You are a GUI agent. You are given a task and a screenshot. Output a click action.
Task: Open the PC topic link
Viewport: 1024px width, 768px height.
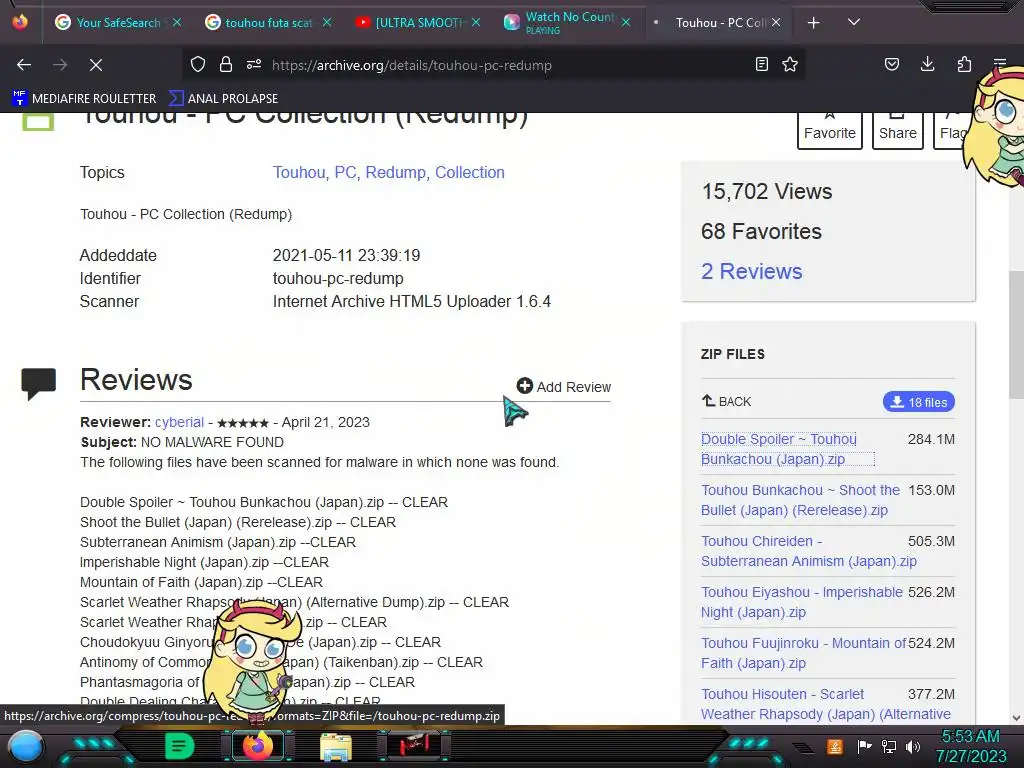point(345,172)
